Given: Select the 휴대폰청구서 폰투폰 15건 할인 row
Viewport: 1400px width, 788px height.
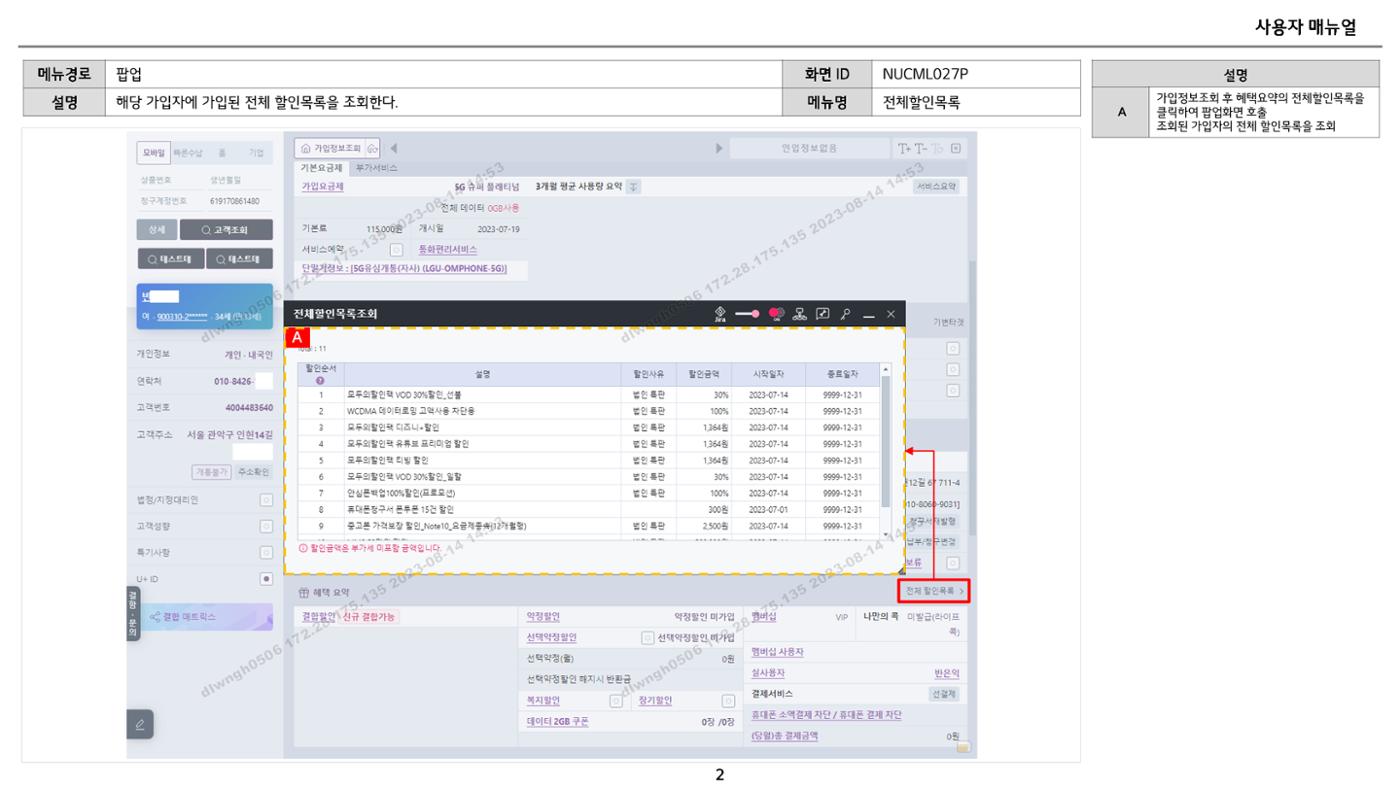Looking at the screenshot, I should (x=590, y=509).
